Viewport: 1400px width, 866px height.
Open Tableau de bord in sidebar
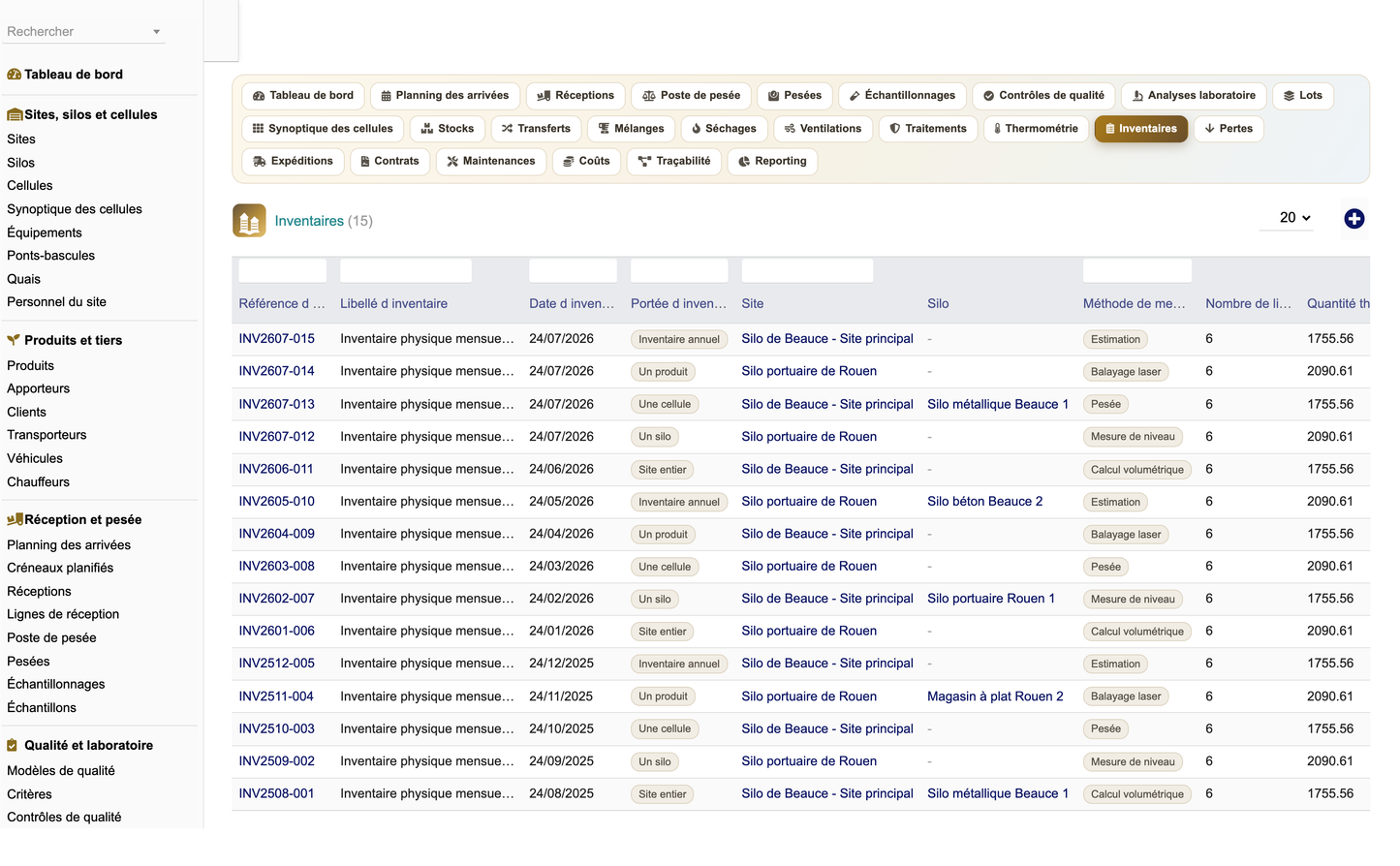[74, 75]
